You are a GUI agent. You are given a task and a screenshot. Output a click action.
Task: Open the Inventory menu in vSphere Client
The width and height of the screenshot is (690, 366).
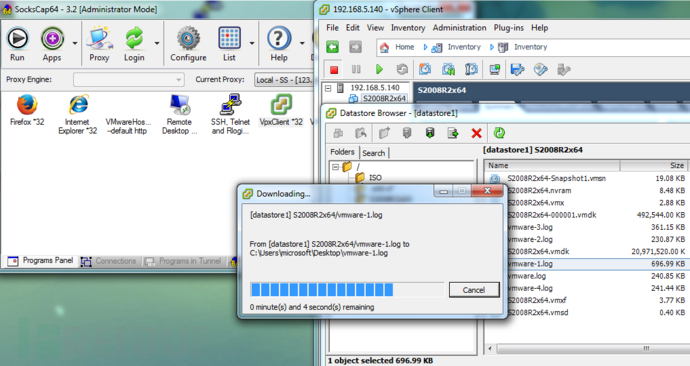tap(408, 28)
